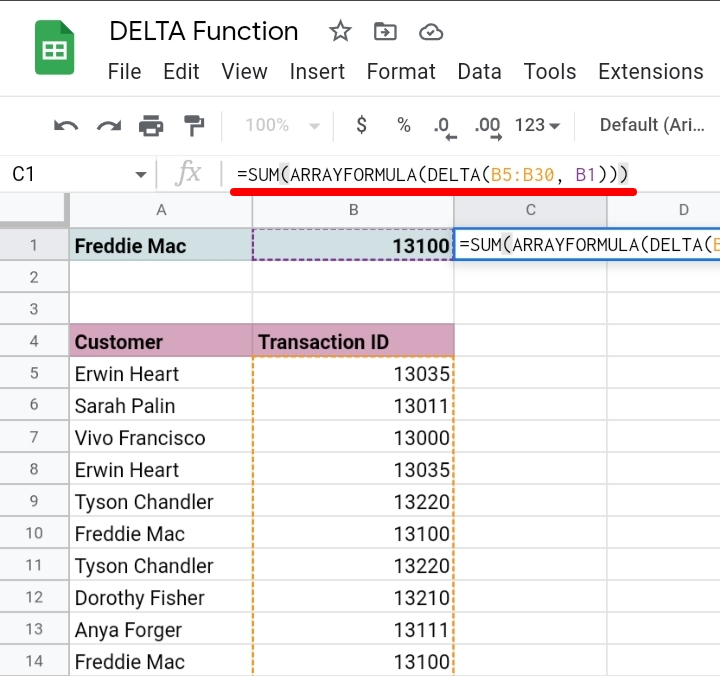This screenshot has height=676, width=720.
Task: Click 'Anya Forger' cell
Action: click(x=161, y=630)
